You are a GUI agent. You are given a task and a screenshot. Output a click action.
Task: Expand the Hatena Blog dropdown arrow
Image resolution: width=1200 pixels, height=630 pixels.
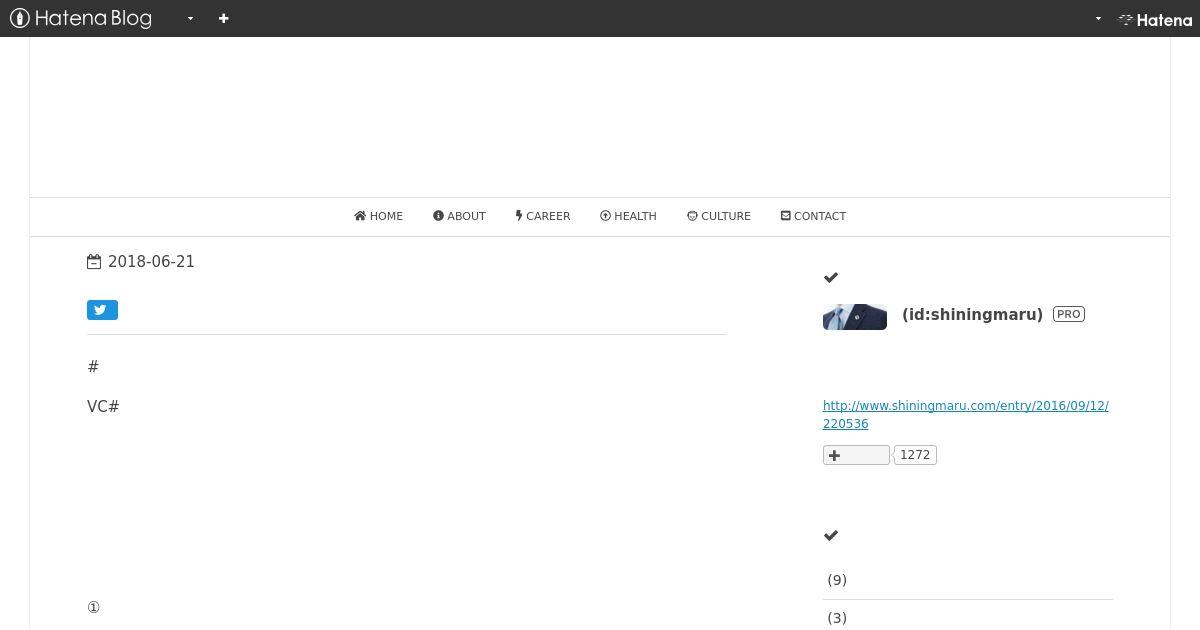pyautogui.click(x=190, y=18)
